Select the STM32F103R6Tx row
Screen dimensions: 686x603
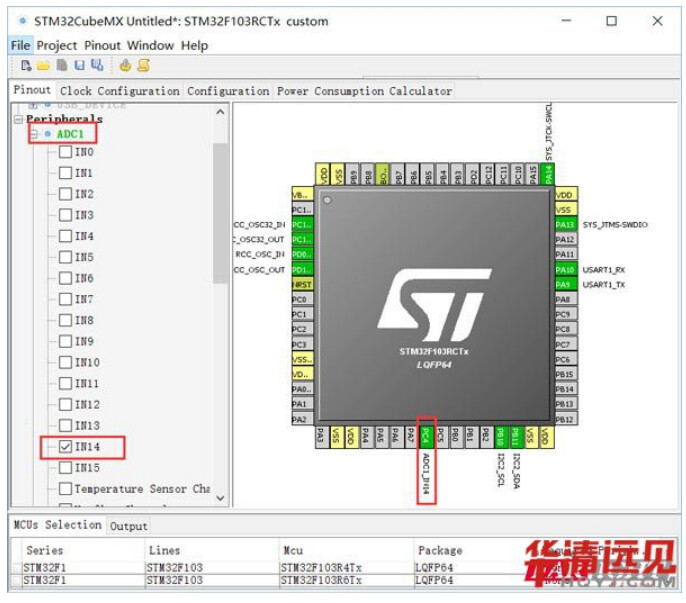[346, 580]
